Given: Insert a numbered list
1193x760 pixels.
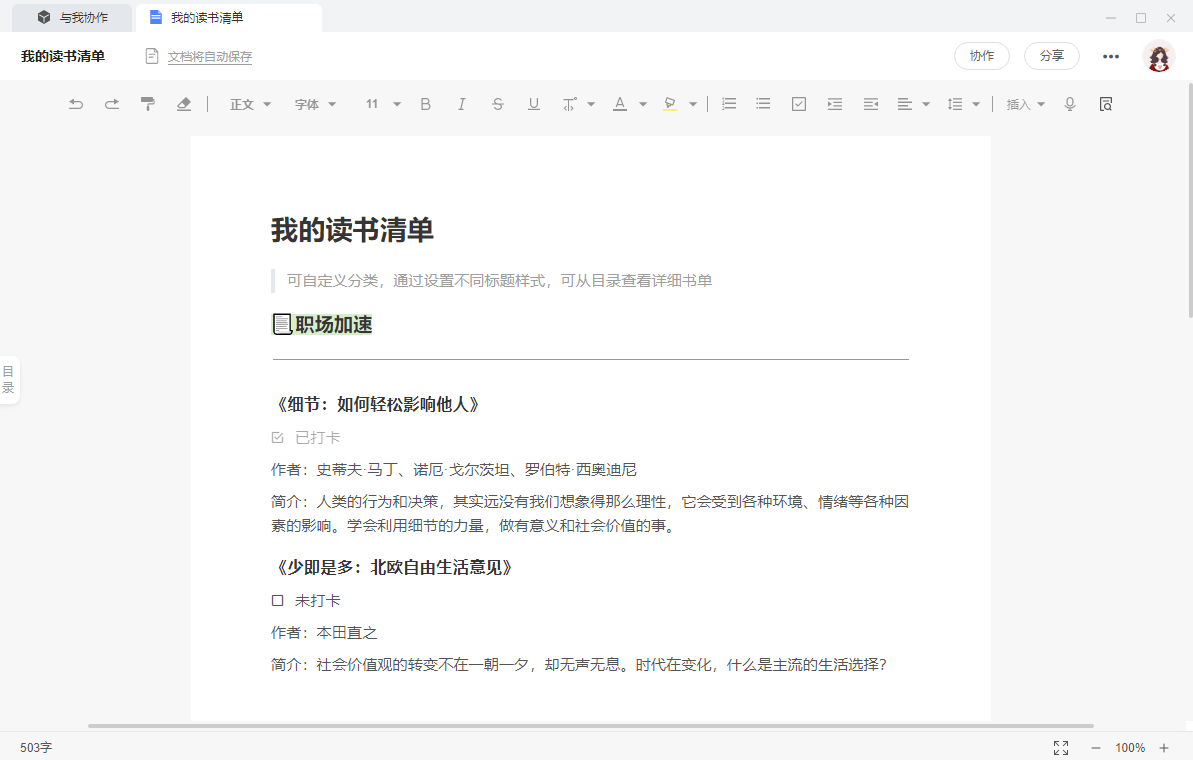Looking at the screenshot, I should point(729,104).
